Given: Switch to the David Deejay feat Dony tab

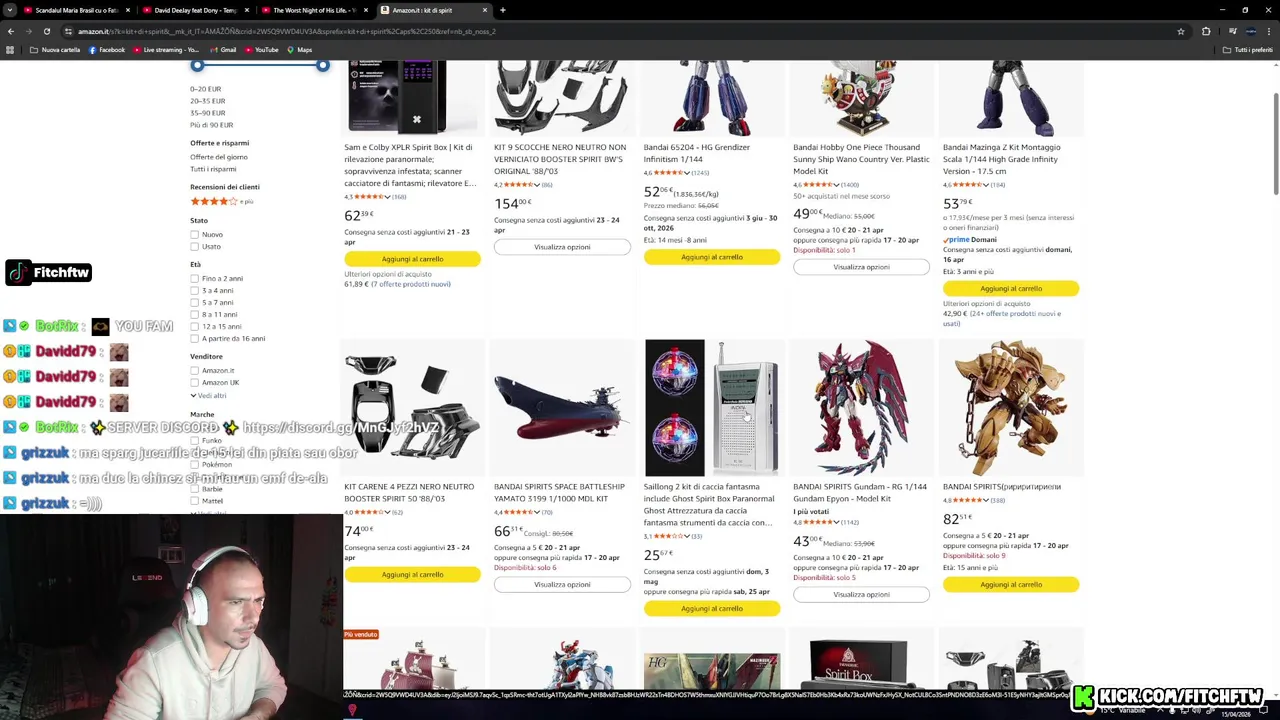Looking at the screenshot, I should click(195, 10).
